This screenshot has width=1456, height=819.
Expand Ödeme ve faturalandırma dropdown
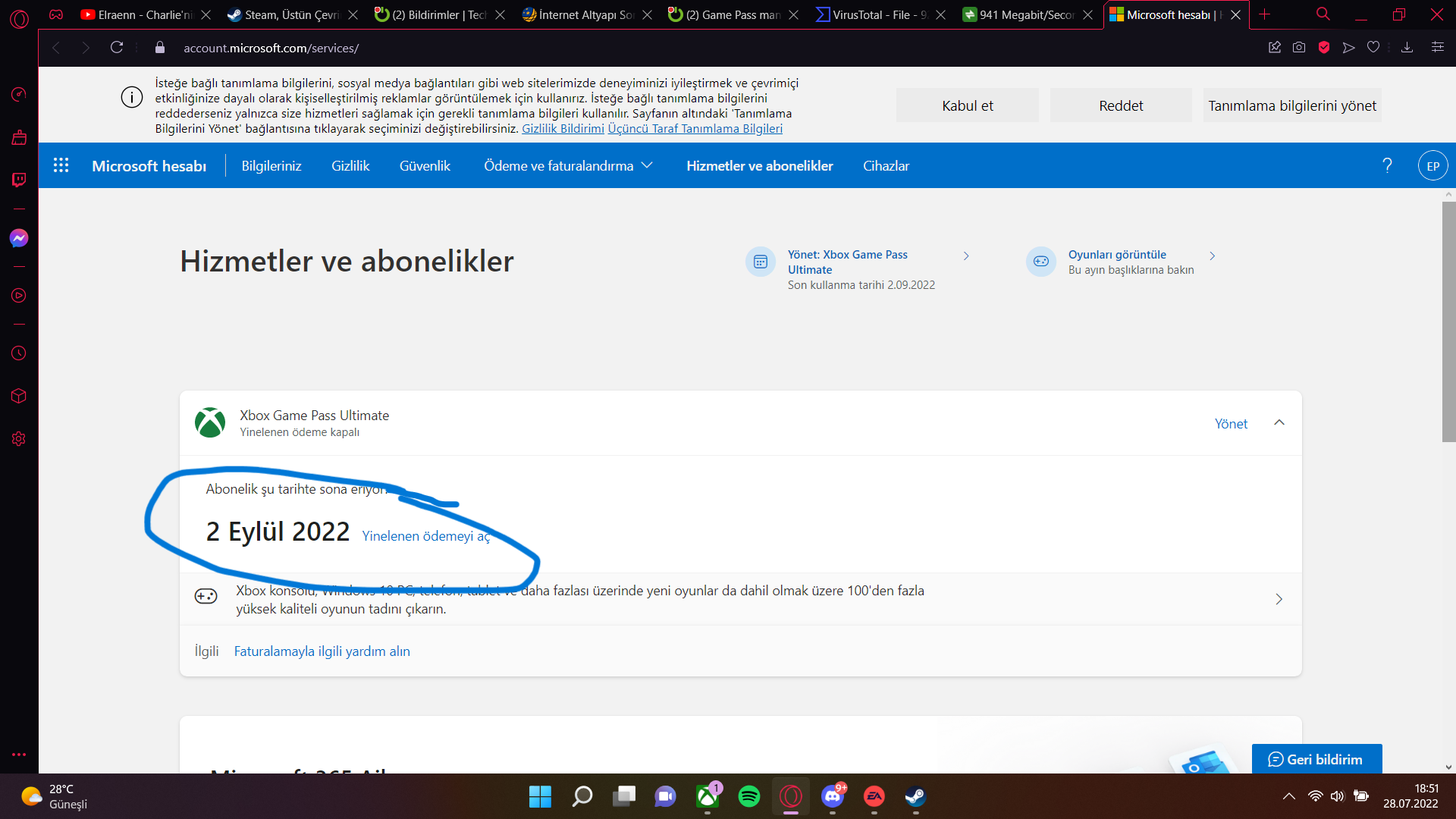click(568, 165)
